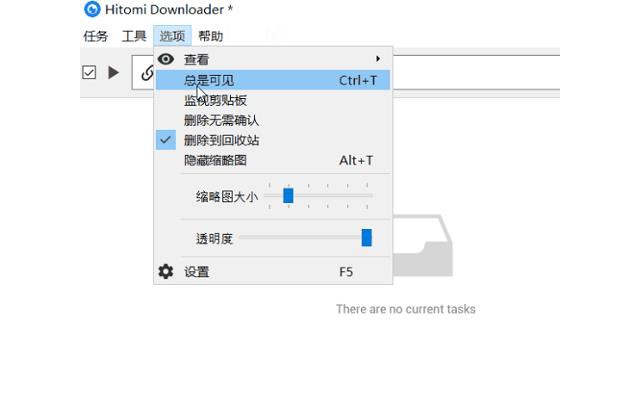Screen dimensions: 640x400
Task: Click the Hitomi Downloader window title
Action: tap(169, 9)
